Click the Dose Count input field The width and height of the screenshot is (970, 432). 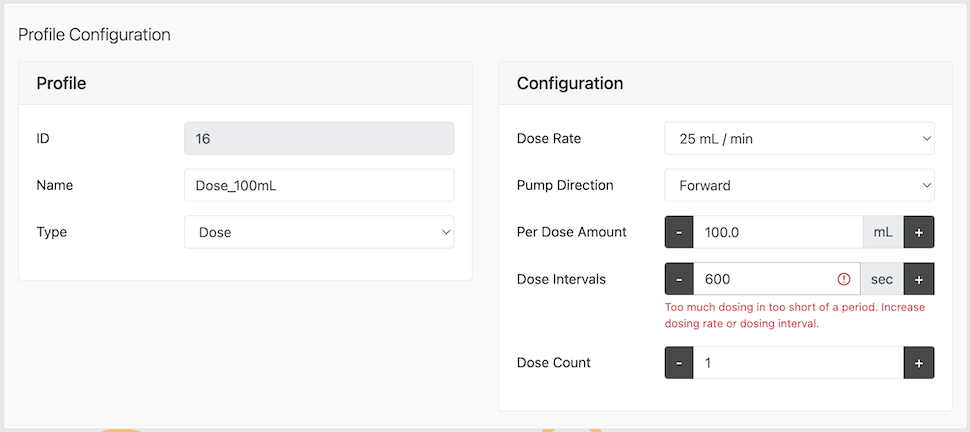798,363
